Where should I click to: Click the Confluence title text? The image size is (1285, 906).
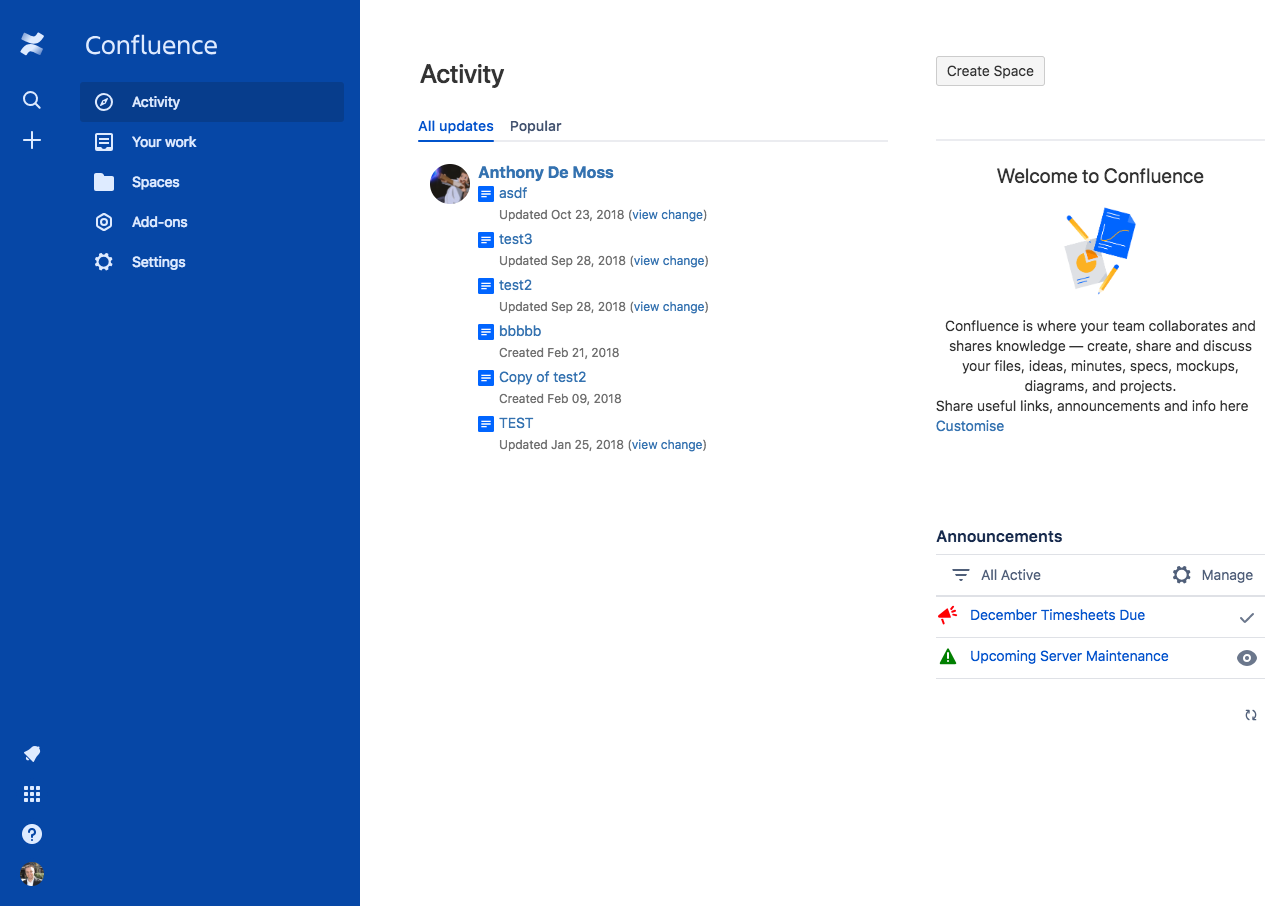151,45
